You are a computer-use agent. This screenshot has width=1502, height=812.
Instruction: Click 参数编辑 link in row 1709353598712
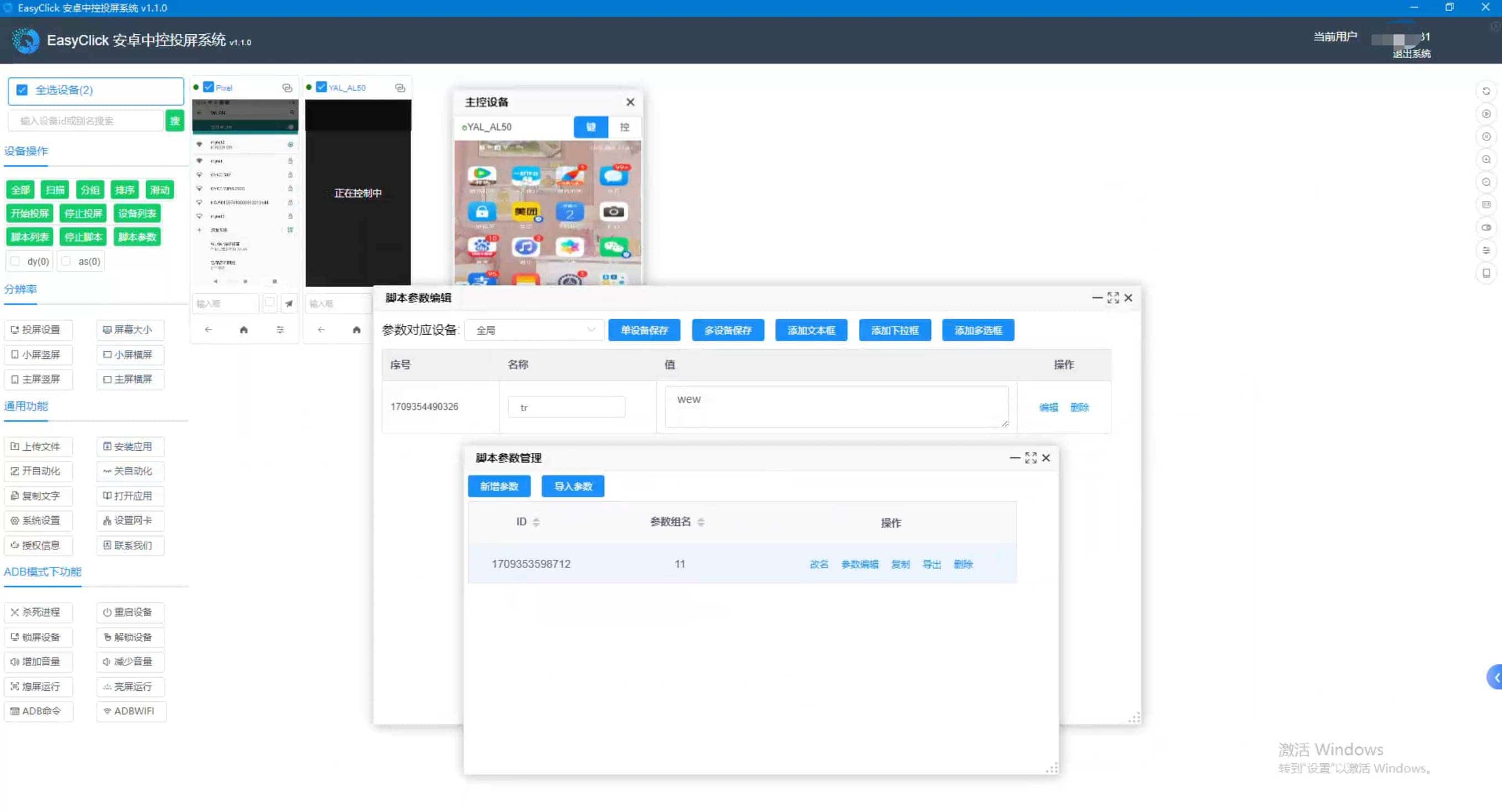(x=859, y=564)
